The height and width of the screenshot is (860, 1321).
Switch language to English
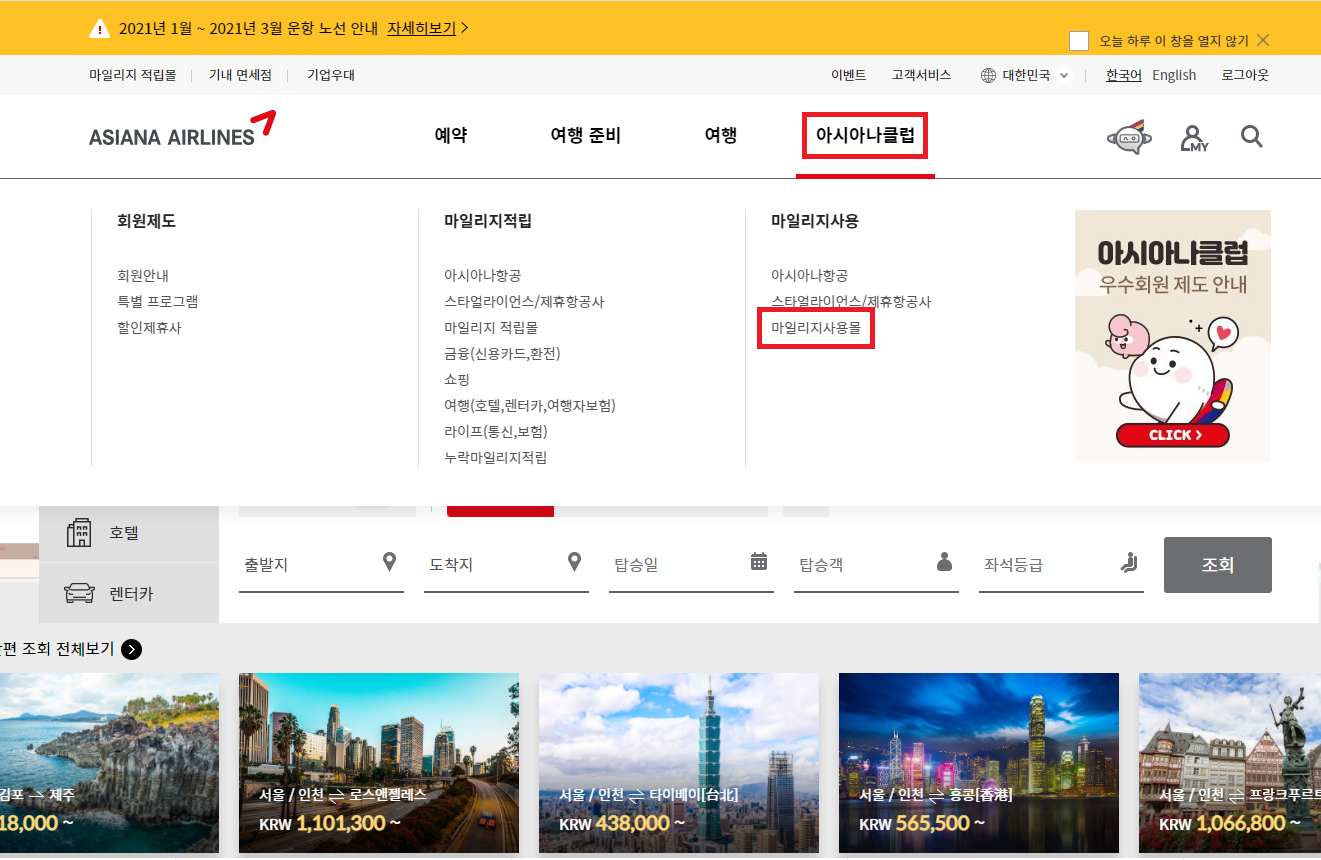[1174, 75]
